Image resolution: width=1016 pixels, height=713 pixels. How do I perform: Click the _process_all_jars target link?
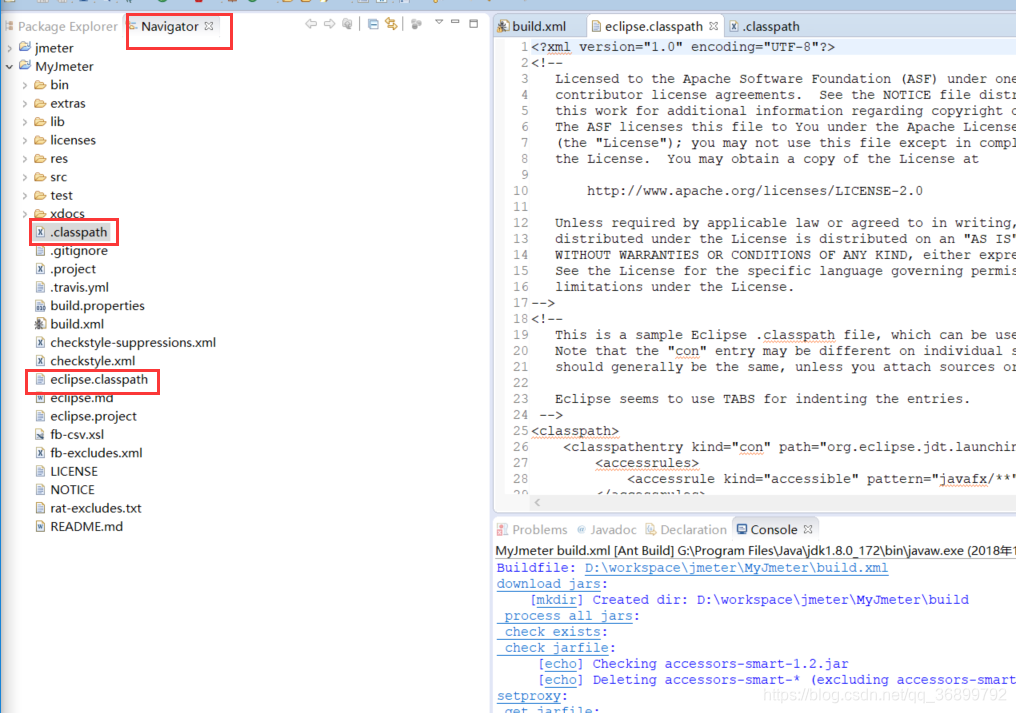(564, 616)
